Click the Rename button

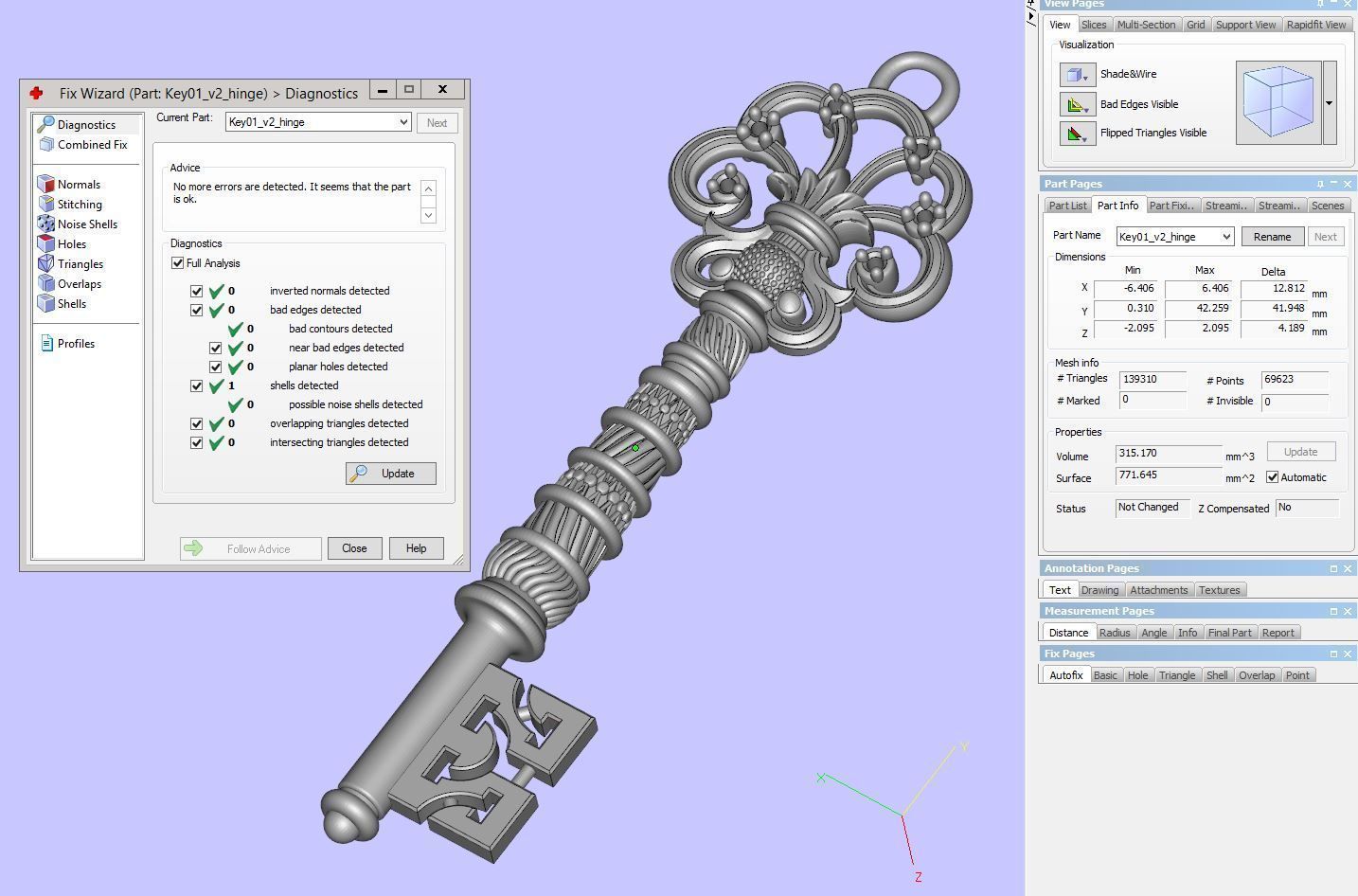1272,237
